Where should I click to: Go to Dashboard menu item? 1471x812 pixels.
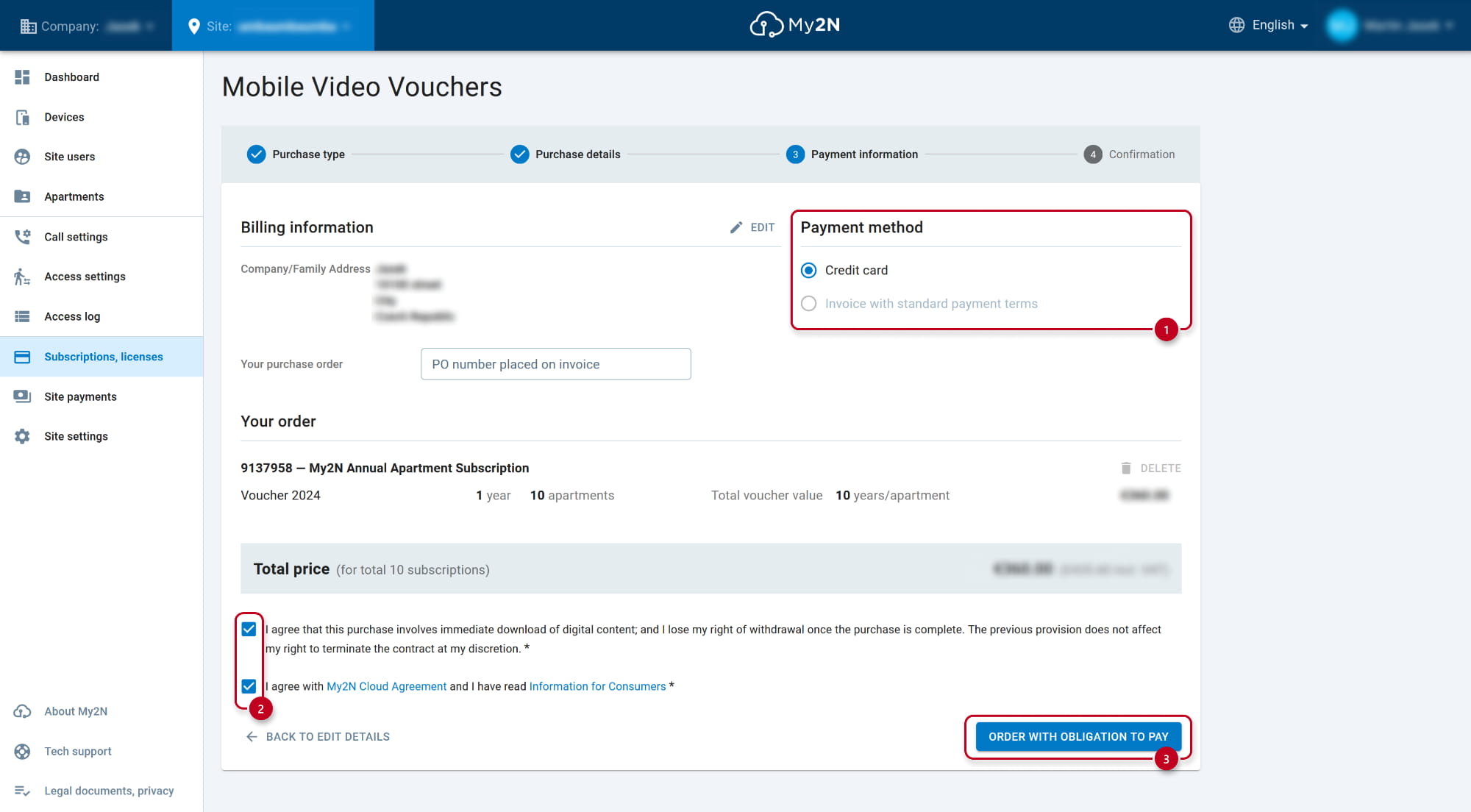(71, 77)
